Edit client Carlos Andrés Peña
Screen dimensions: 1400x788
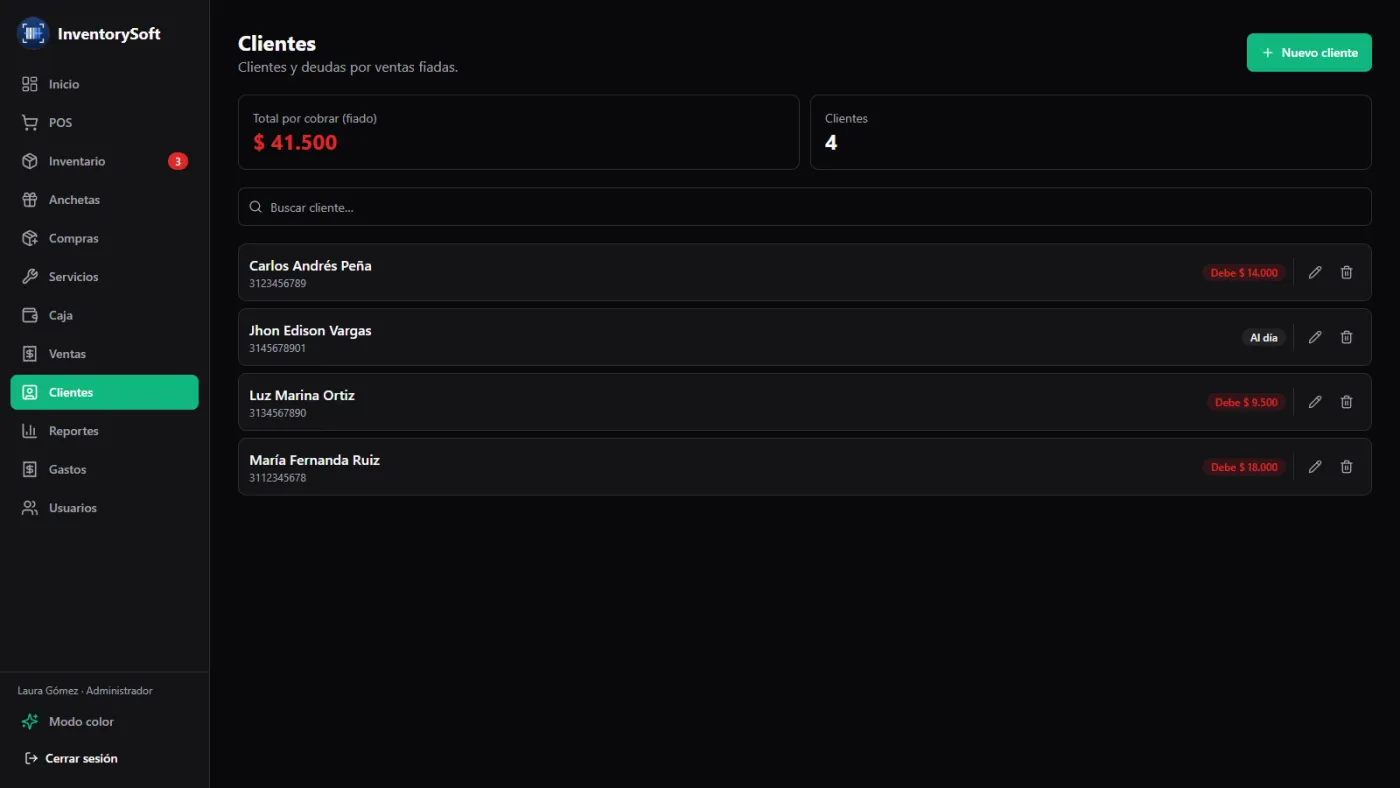[x=1315, y=272]
